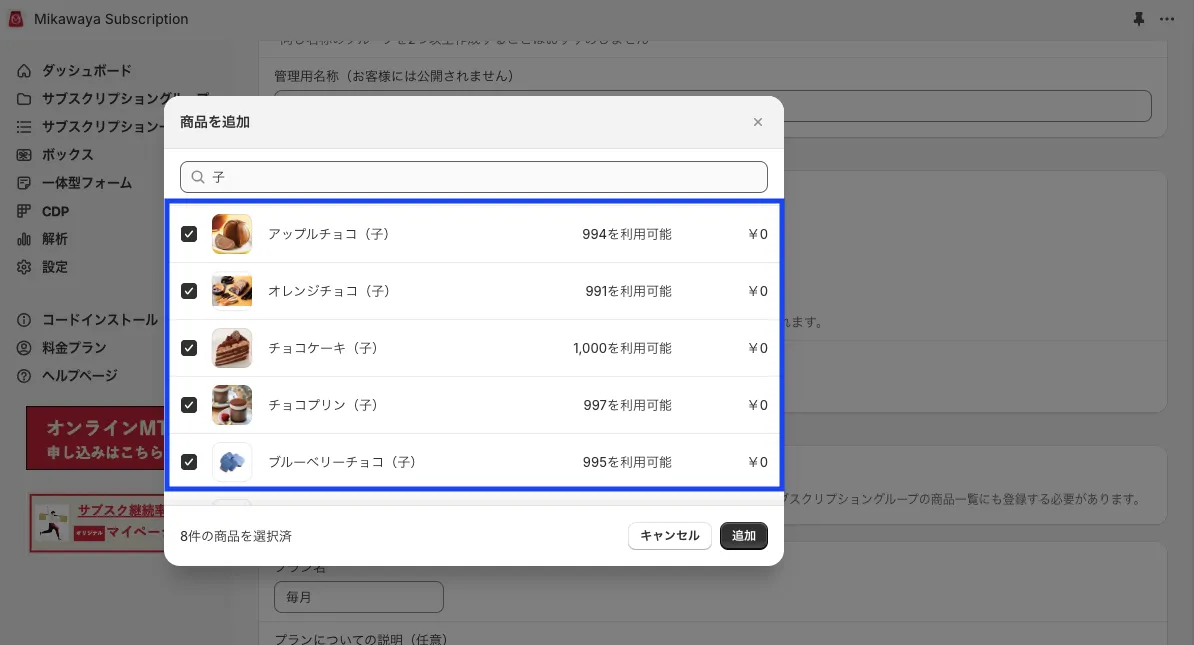Viewport: 1194px width, 645px height.
Task: Click the list icon beside サブスクリプション
Action: point(24,126)
